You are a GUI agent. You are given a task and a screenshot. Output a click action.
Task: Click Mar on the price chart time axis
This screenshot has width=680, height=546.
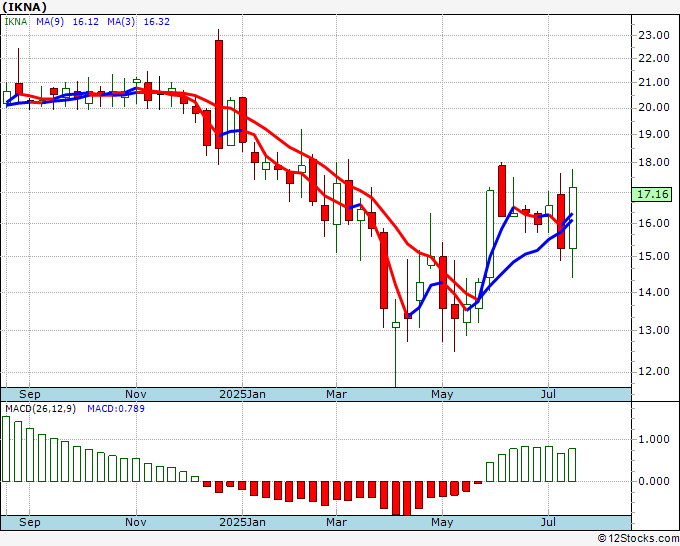(337, 394)
